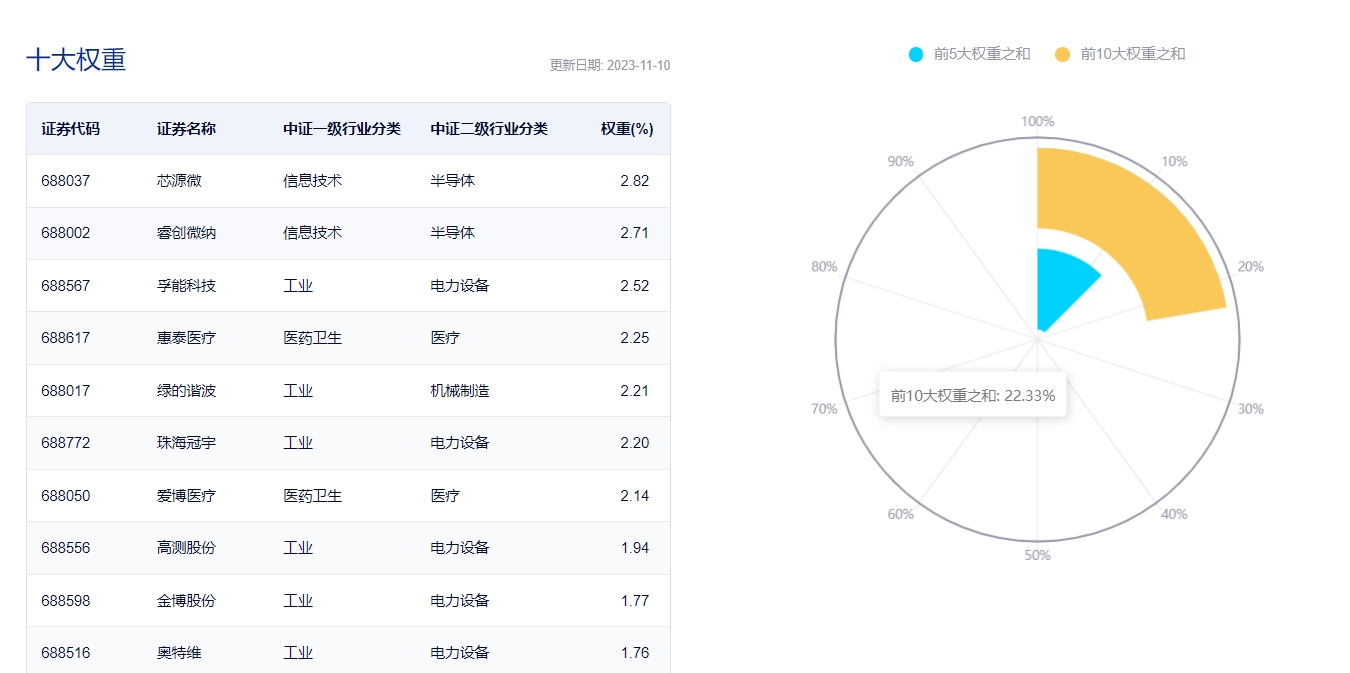The height and width of the screenshot is (673, 1350).
Task: Click the 爱博医疗 security name
Action: 186,496
